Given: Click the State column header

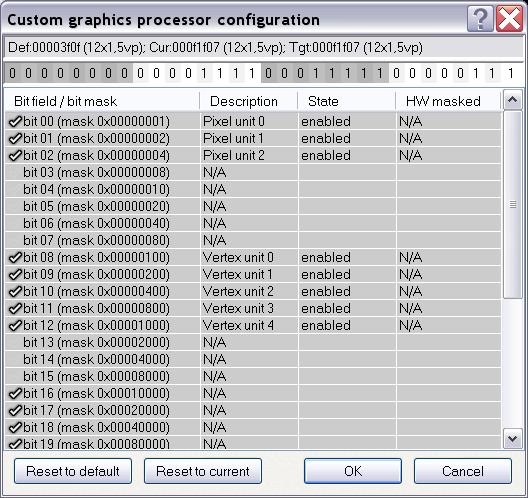Looking at the screenshot, I should click(x=346, y=101).
